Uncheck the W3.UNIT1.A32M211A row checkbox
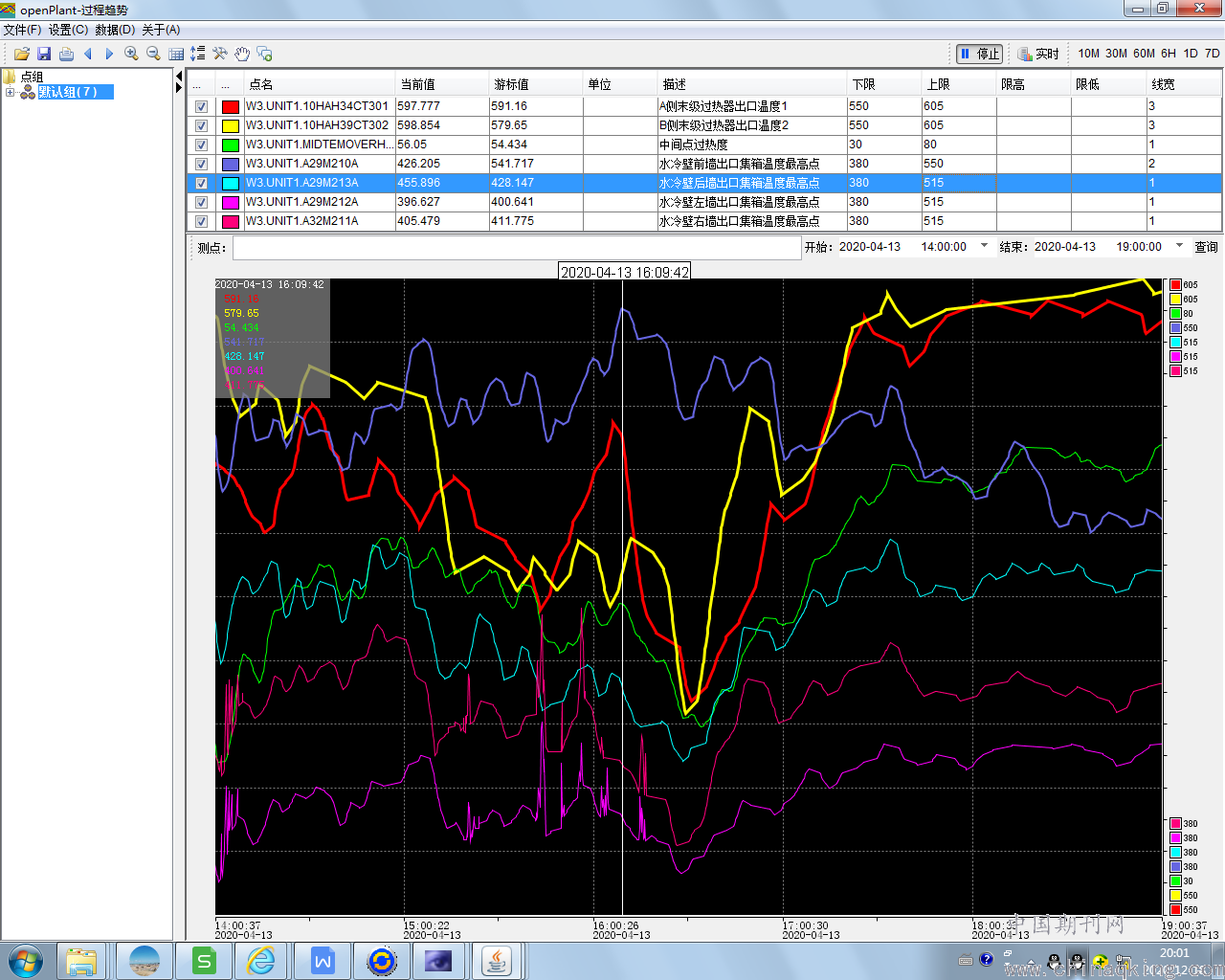Image resolution: width=1225 pixels, height=980 pixels. click(201, 221)
